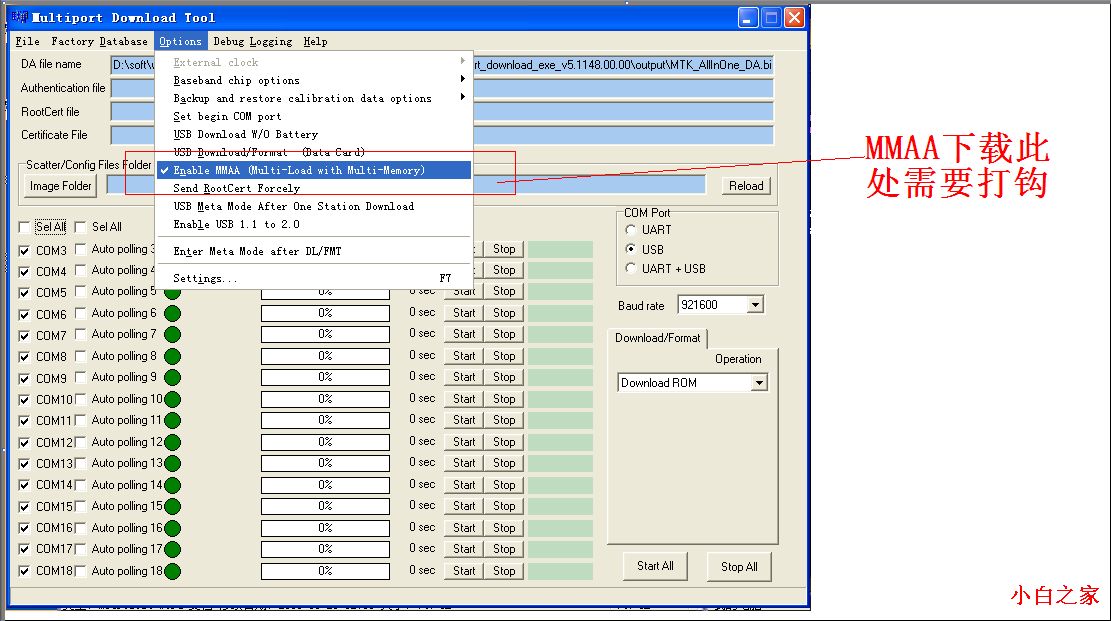Viewport: 1111px width, 621px height.
Task: Open the Help menu
Action: pos(315,41)
